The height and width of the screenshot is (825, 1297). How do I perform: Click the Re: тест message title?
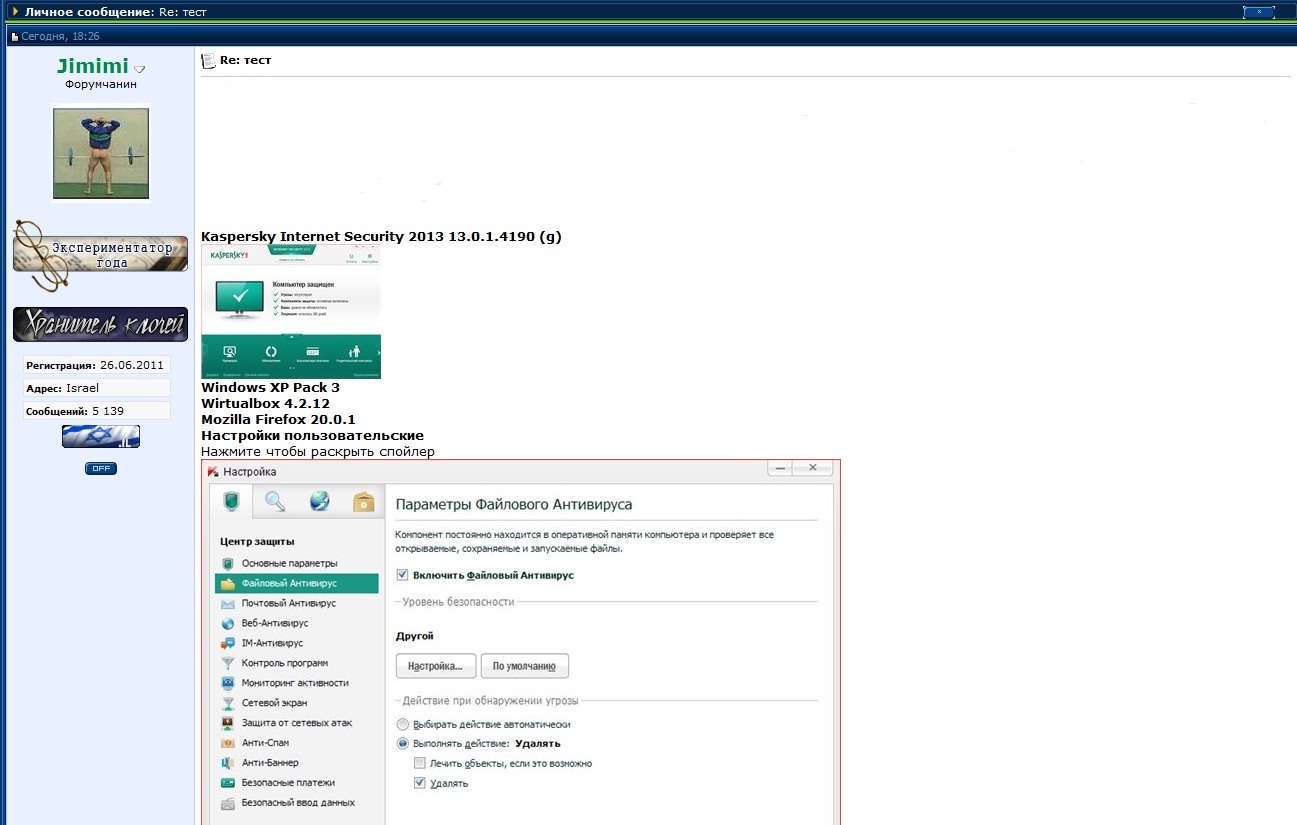245,61
